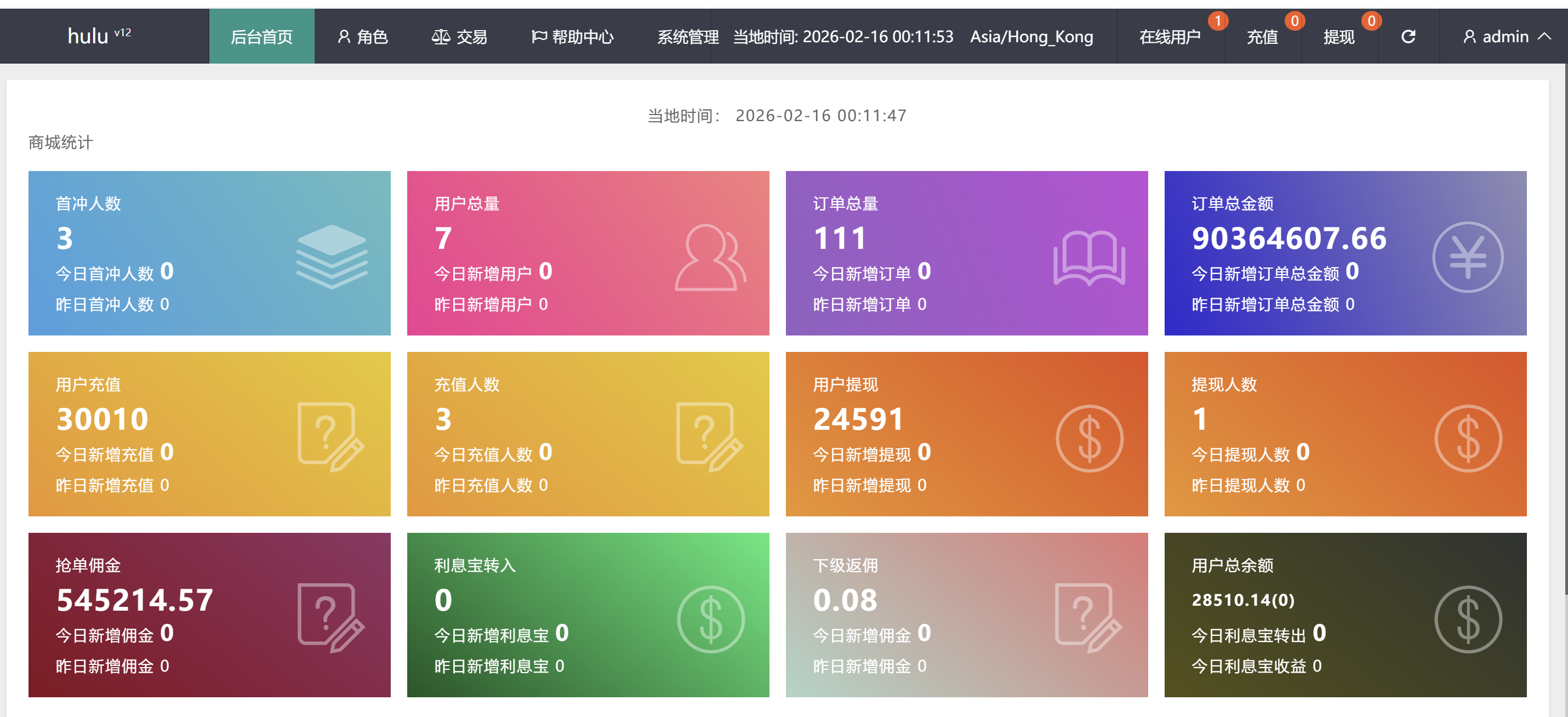The image size is (1568, 717).
Task: Click the dollar icon on 用户提现 card
Action: click(1089, 438)
